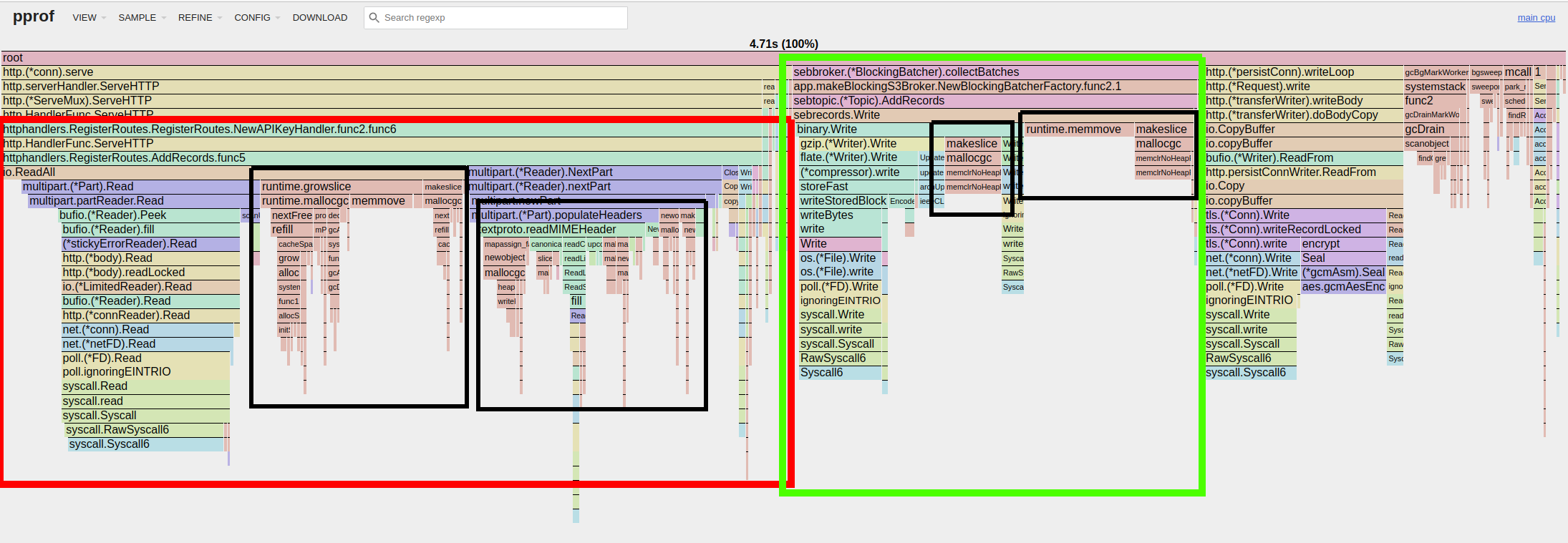Select net.(*netFD).Read frame

pyautogui.click(x=147, y=344)
